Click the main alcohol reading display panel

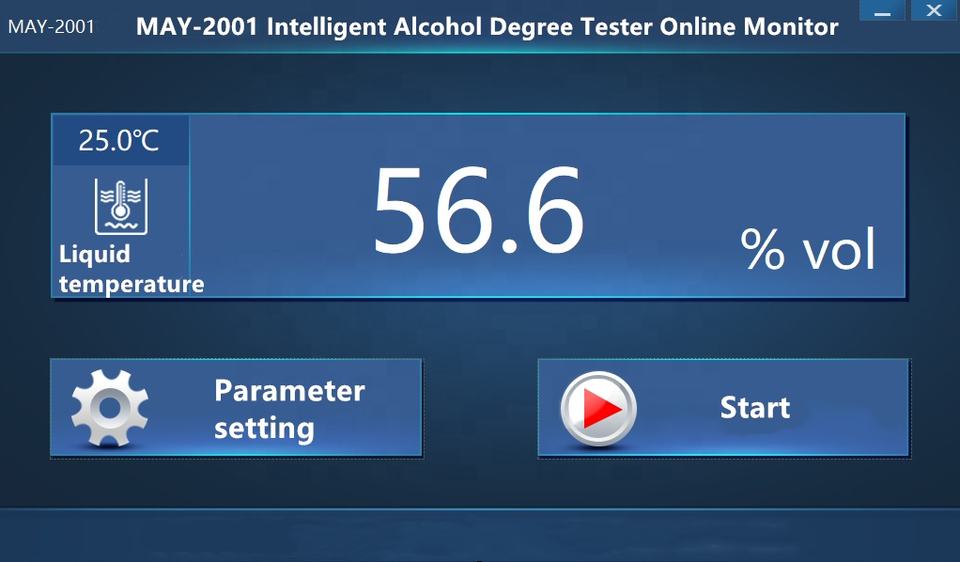point(478,206)
